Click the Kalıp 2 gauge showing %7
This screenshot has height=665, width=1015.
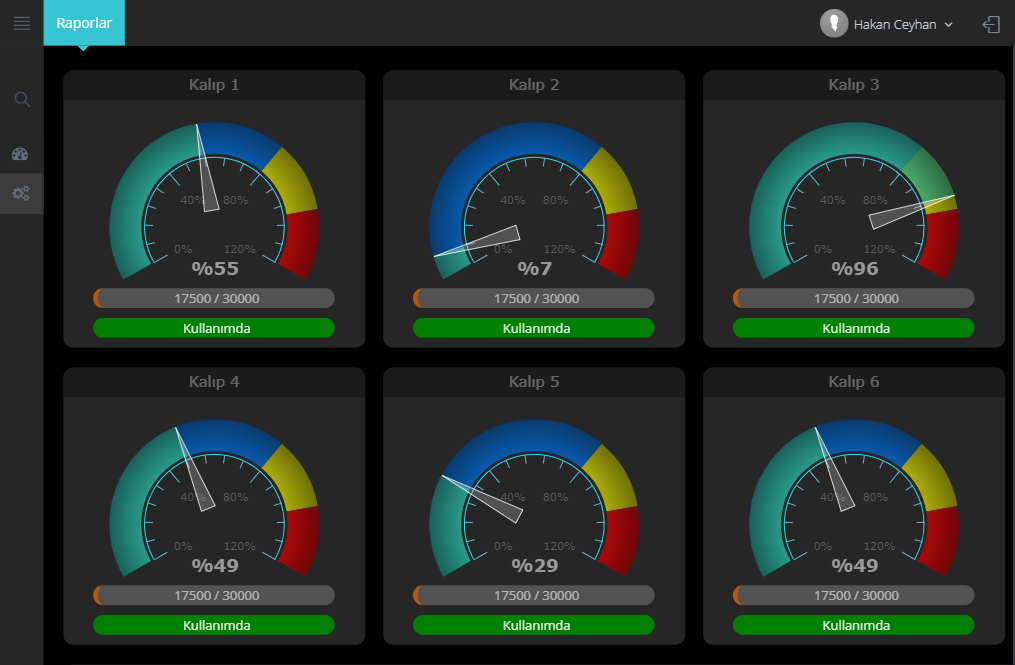click(x=534, y=200)
